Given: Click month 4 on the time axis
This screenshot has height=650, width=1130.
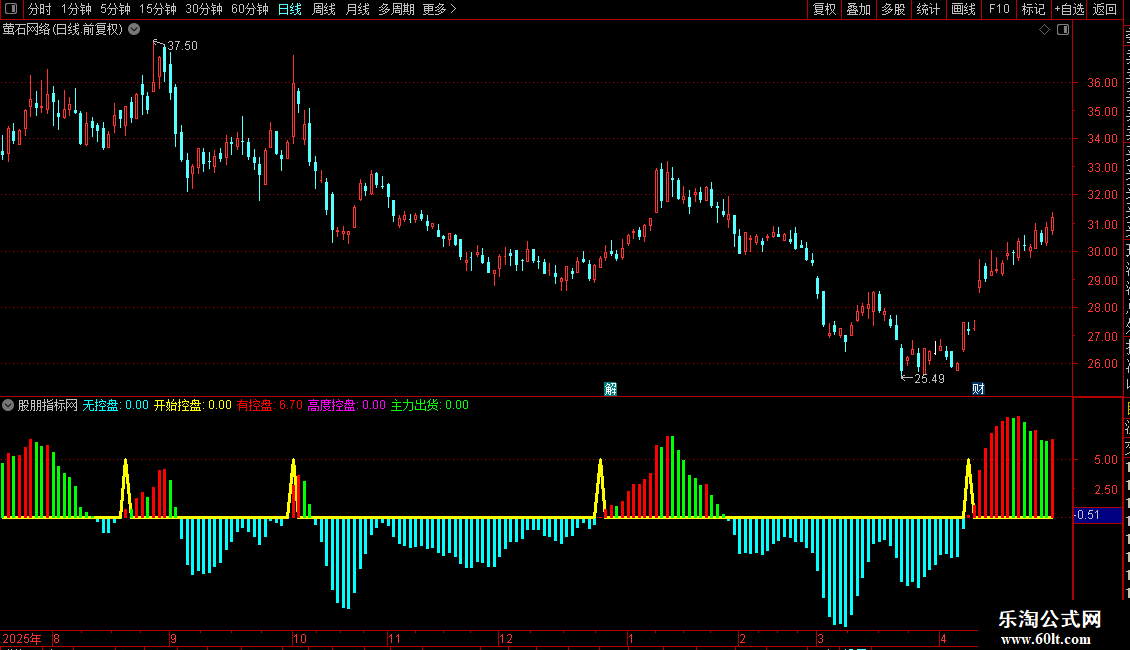Looking at the screenshot, I should [943, 638].
